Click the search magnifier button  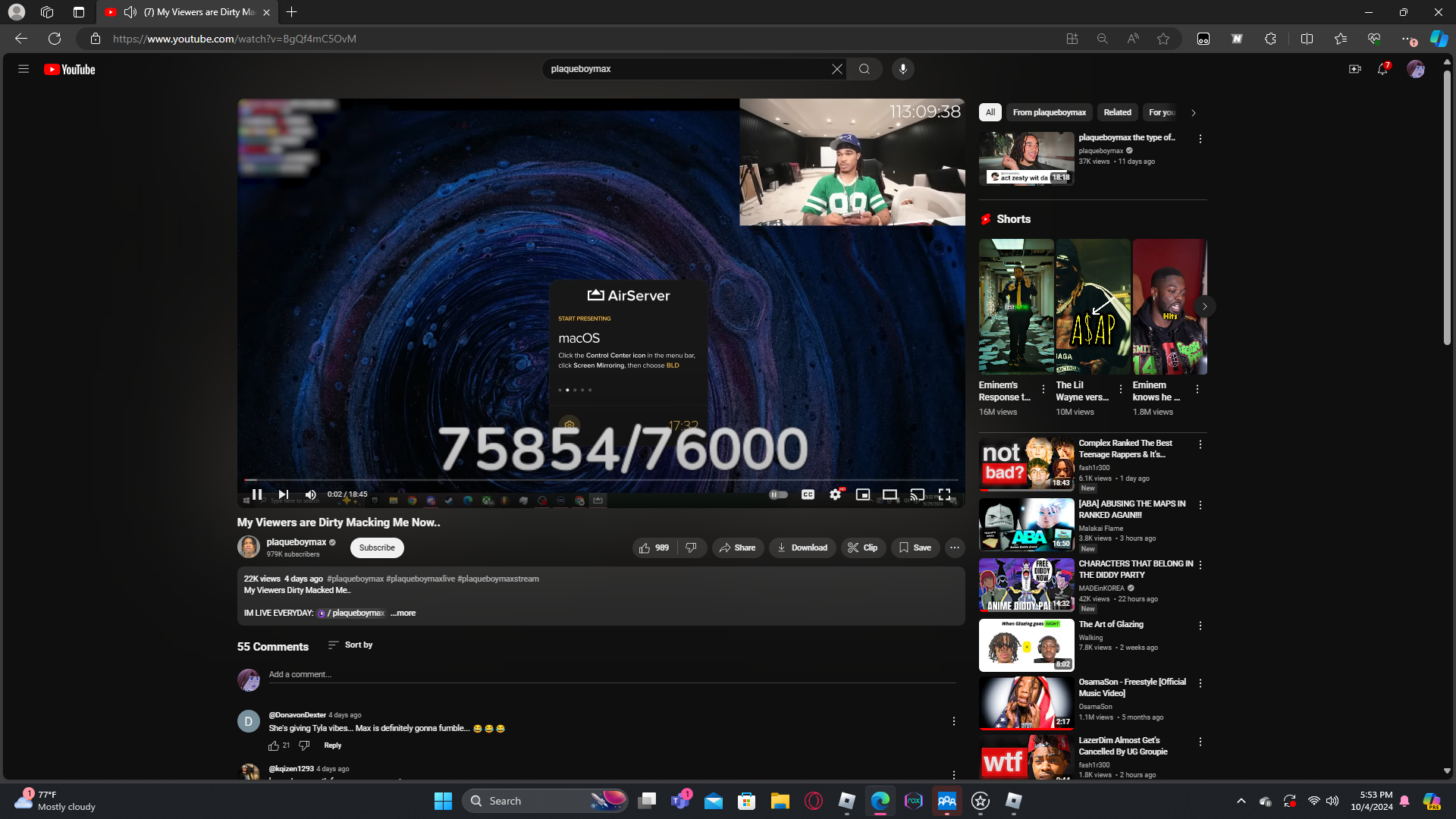pos(864,69)
